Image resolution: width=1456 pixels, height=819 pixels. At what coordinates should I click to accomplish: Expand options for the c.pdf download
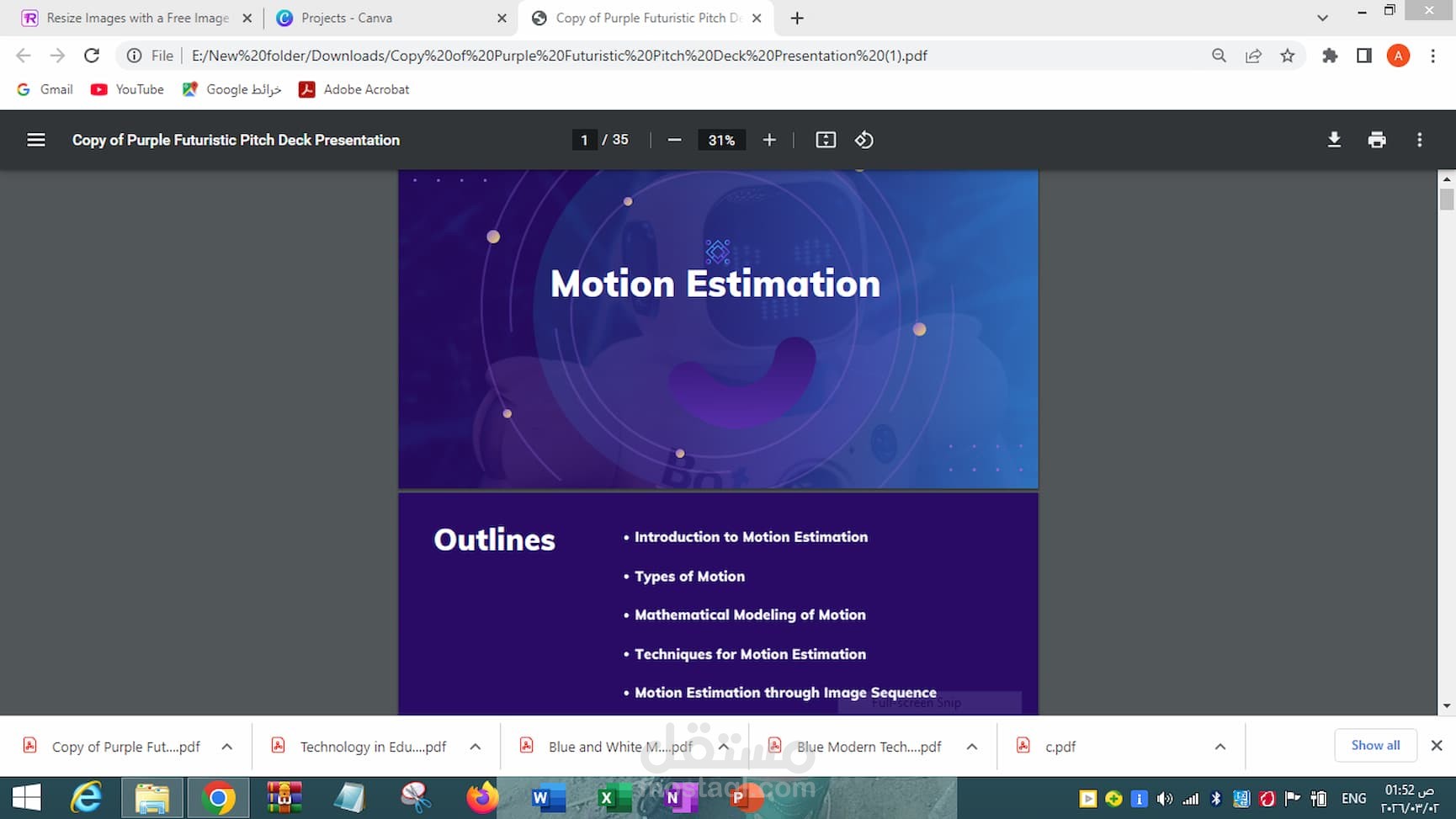(x=1220, y=747)
